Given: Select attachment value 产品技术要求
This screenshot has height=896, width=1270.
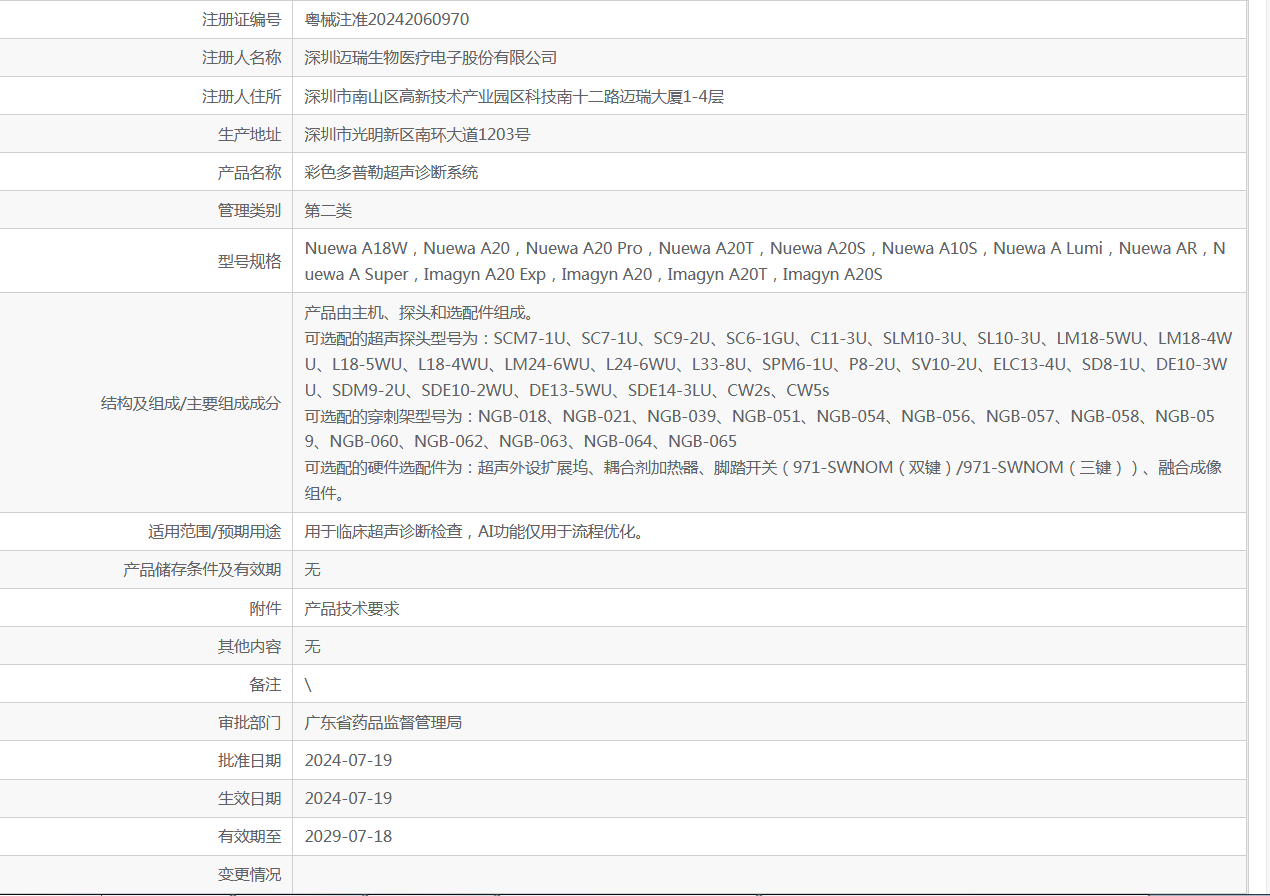Looking at the screenshot, I should pyautogui.click(x=352, y=608).
